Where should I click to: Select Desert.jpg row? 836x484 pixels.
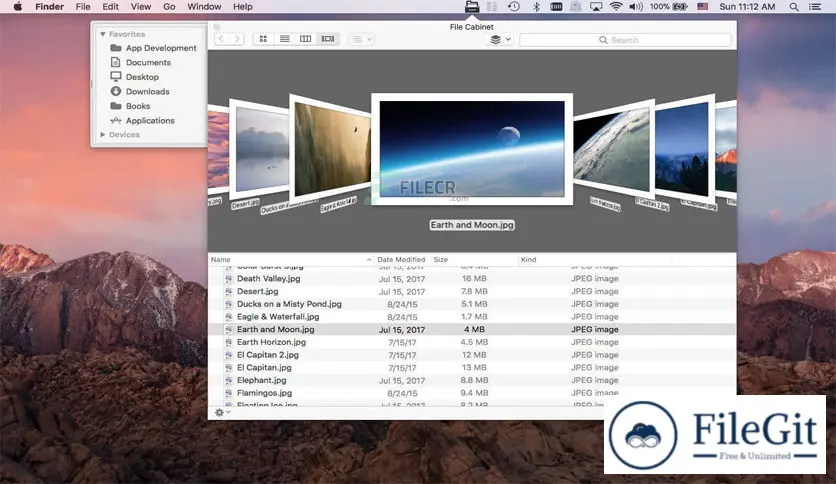472,292
